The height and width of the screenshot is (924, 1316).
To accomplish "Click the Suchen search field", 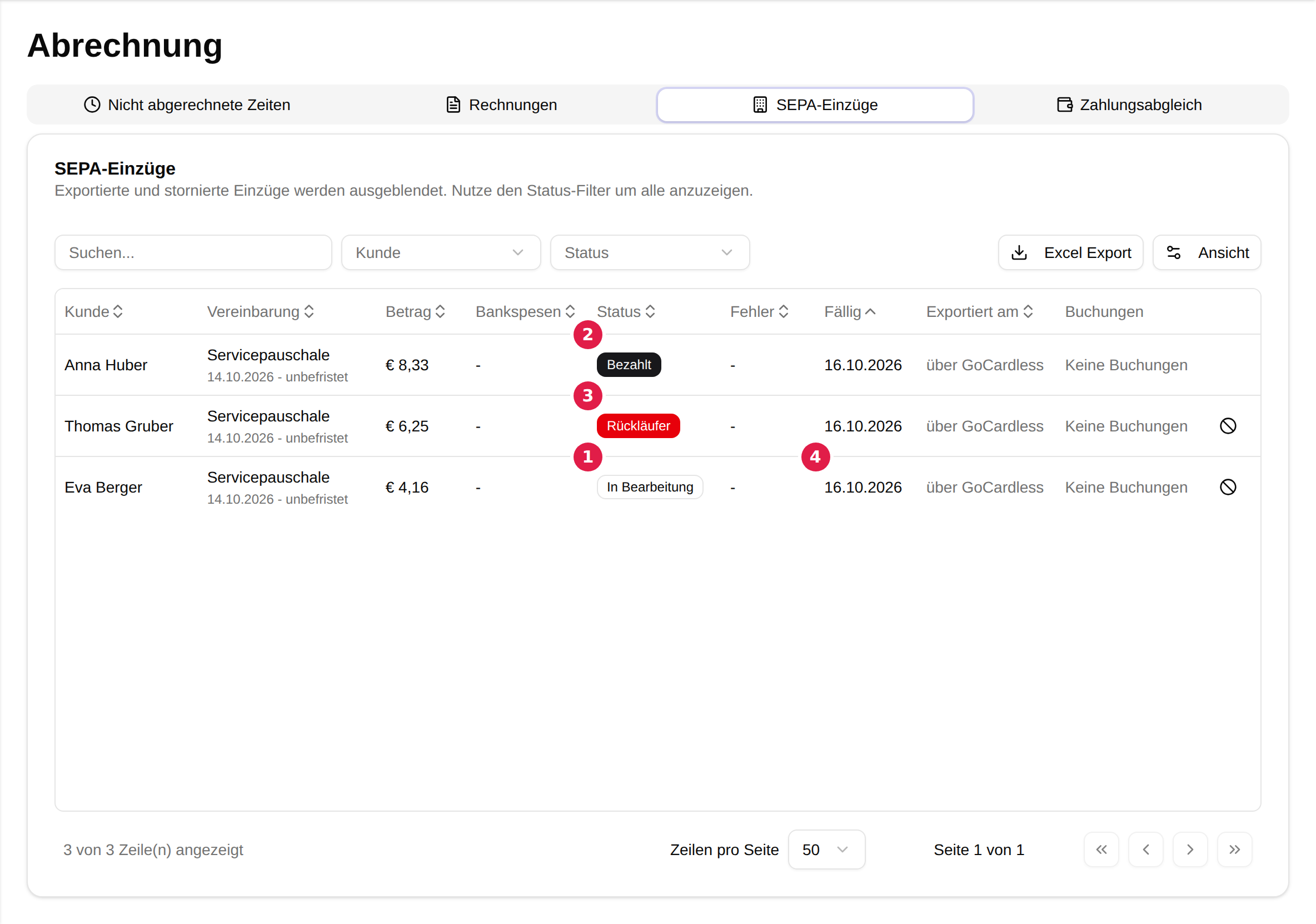I will click(x=193, y=252).
